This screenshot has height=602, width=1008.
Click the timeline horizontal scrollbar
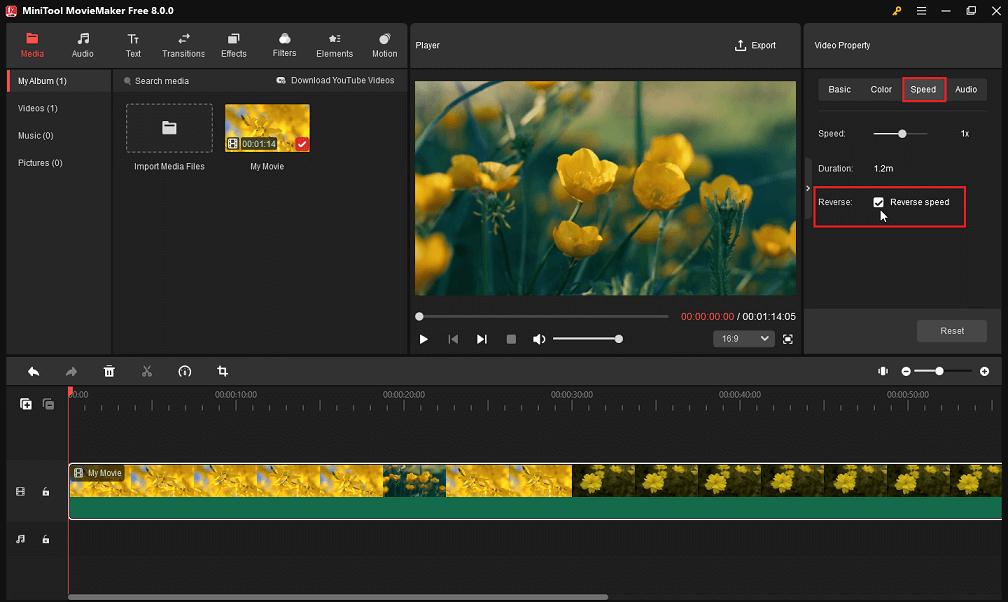[x=338, y=597]
